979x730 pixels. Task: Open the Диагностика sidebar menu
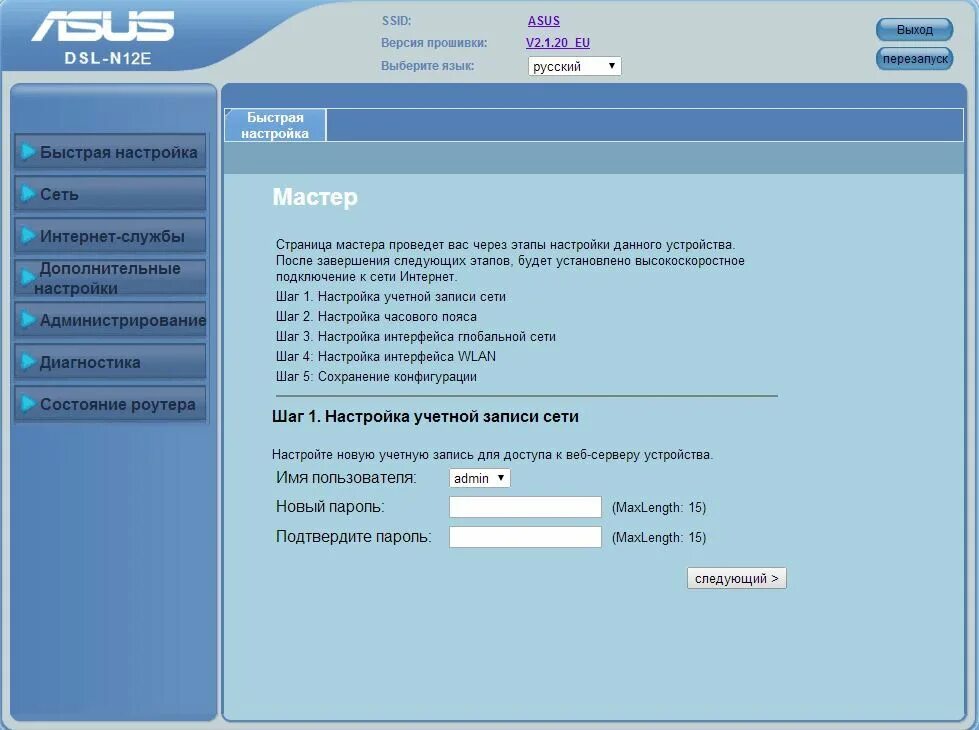[x=111, y=362]
